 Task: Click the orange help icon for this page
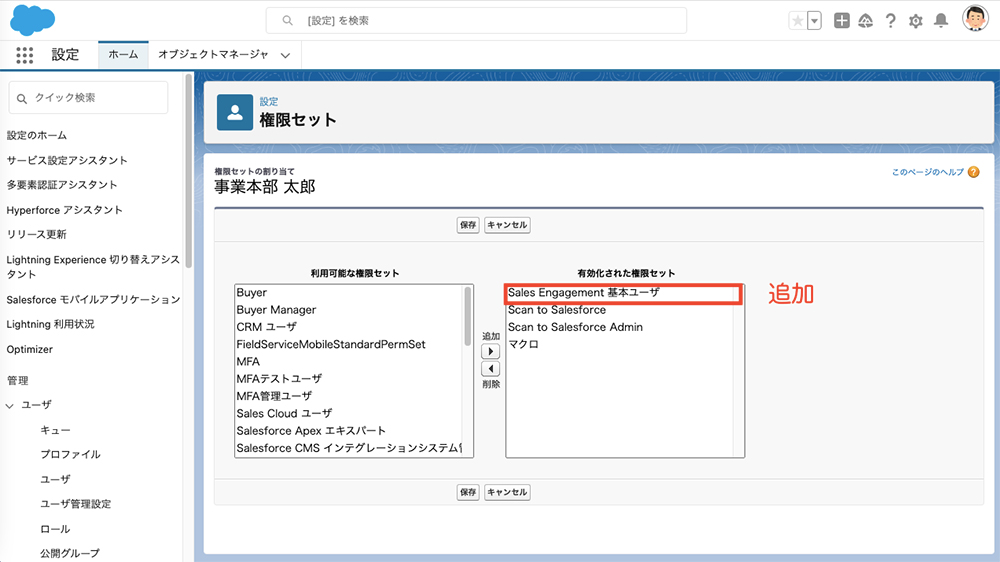click(973, 172)
